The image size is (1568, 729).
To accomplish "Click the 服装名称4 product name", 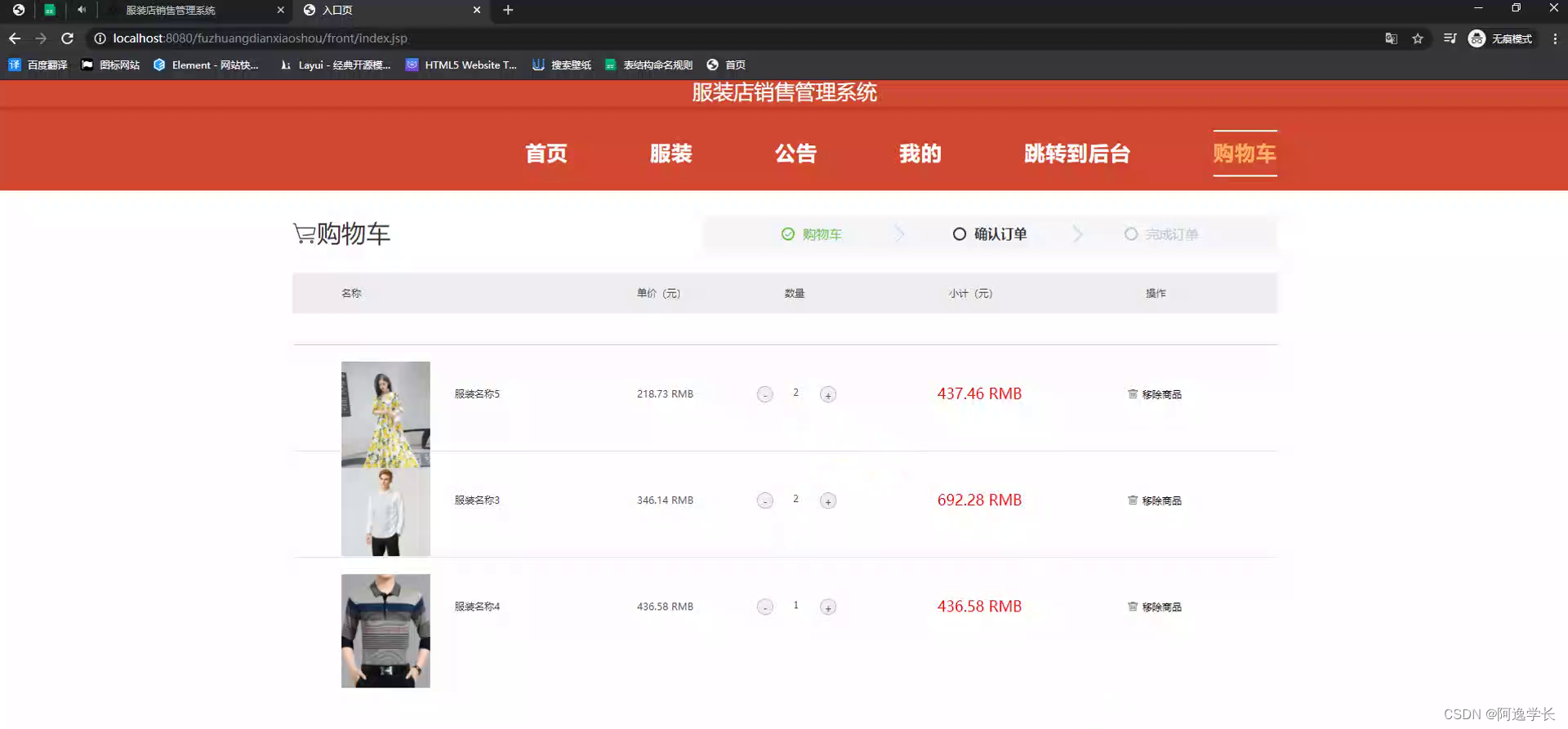I will tap(477, 606).
